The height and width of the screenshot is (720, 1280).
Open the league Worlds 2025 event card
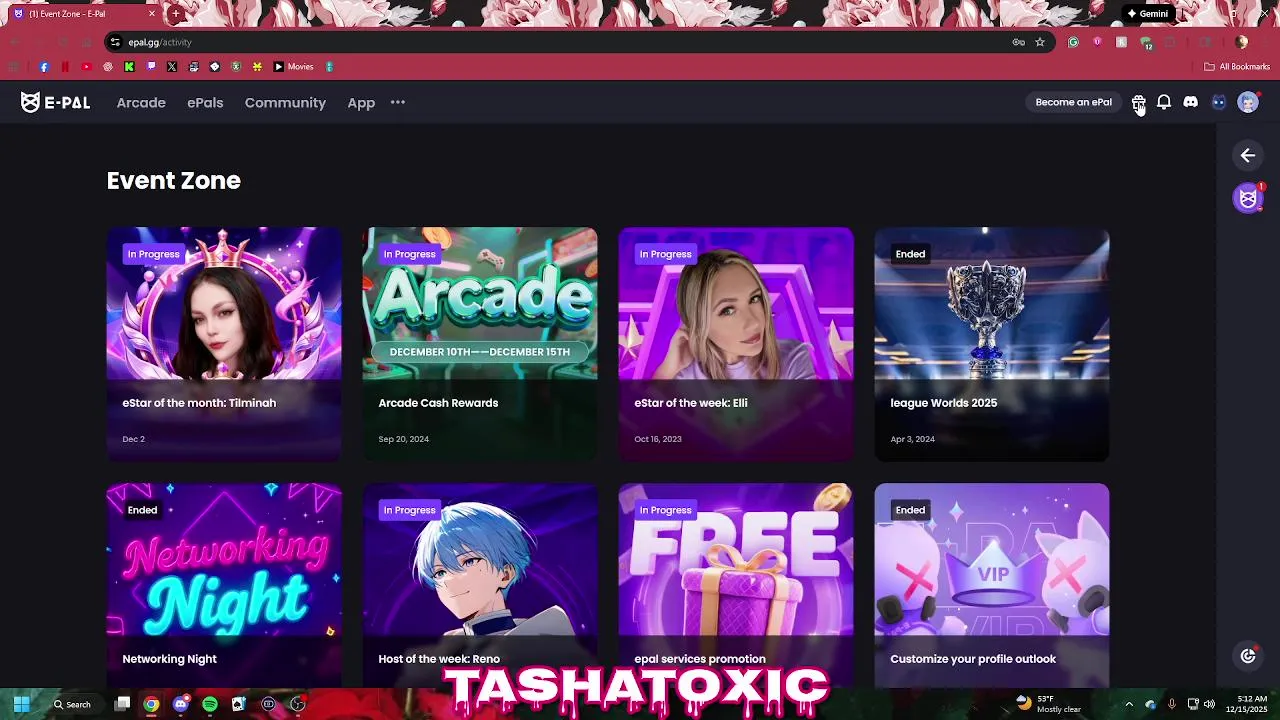992,344
